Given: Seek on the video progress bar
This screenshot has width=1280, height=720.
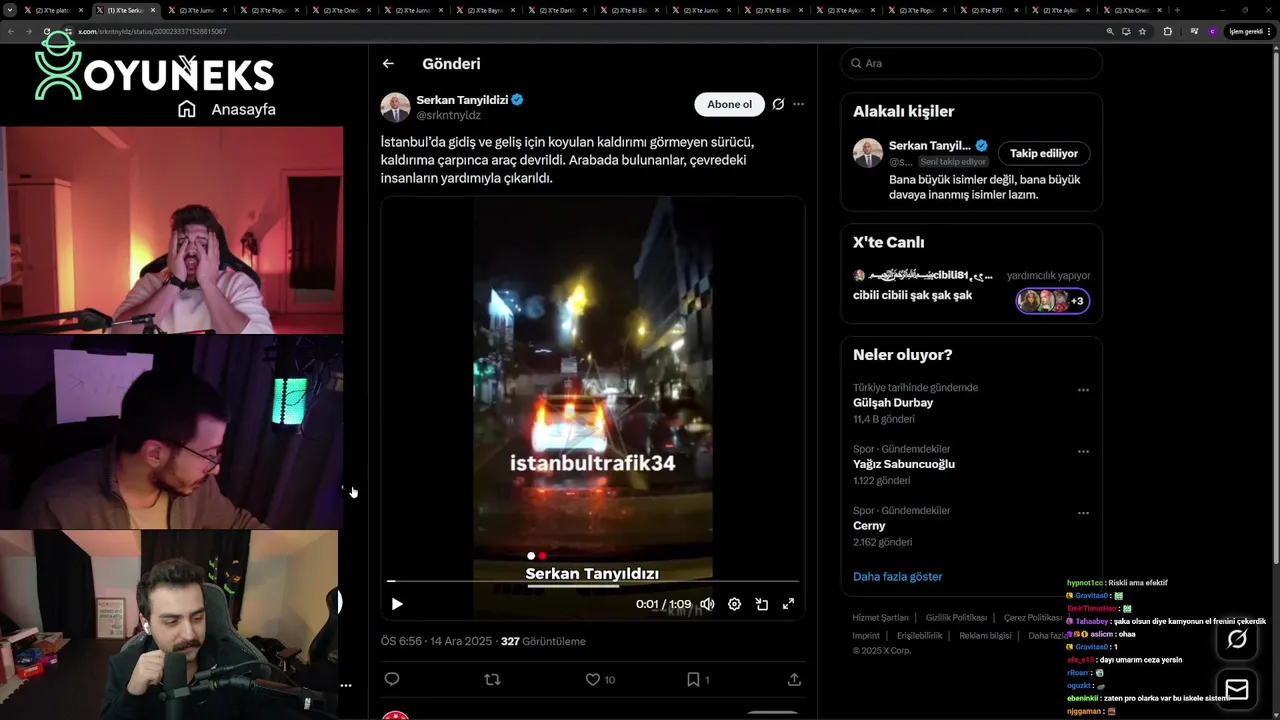Looking at the screenshot, I should (592, 581).
